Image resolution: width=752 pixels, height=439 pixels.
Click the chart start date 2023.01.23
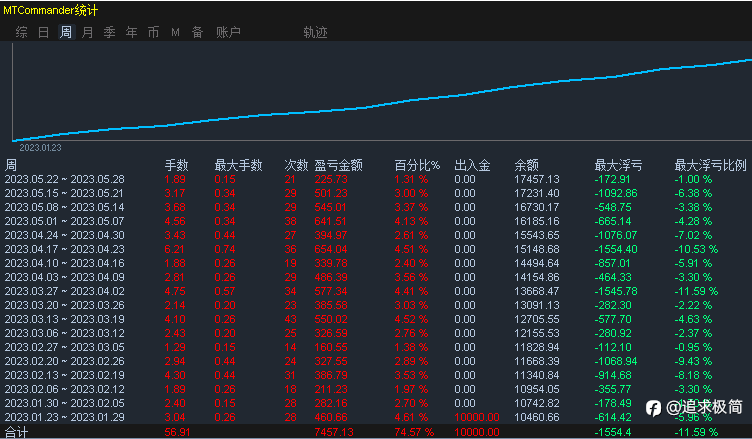40,148
